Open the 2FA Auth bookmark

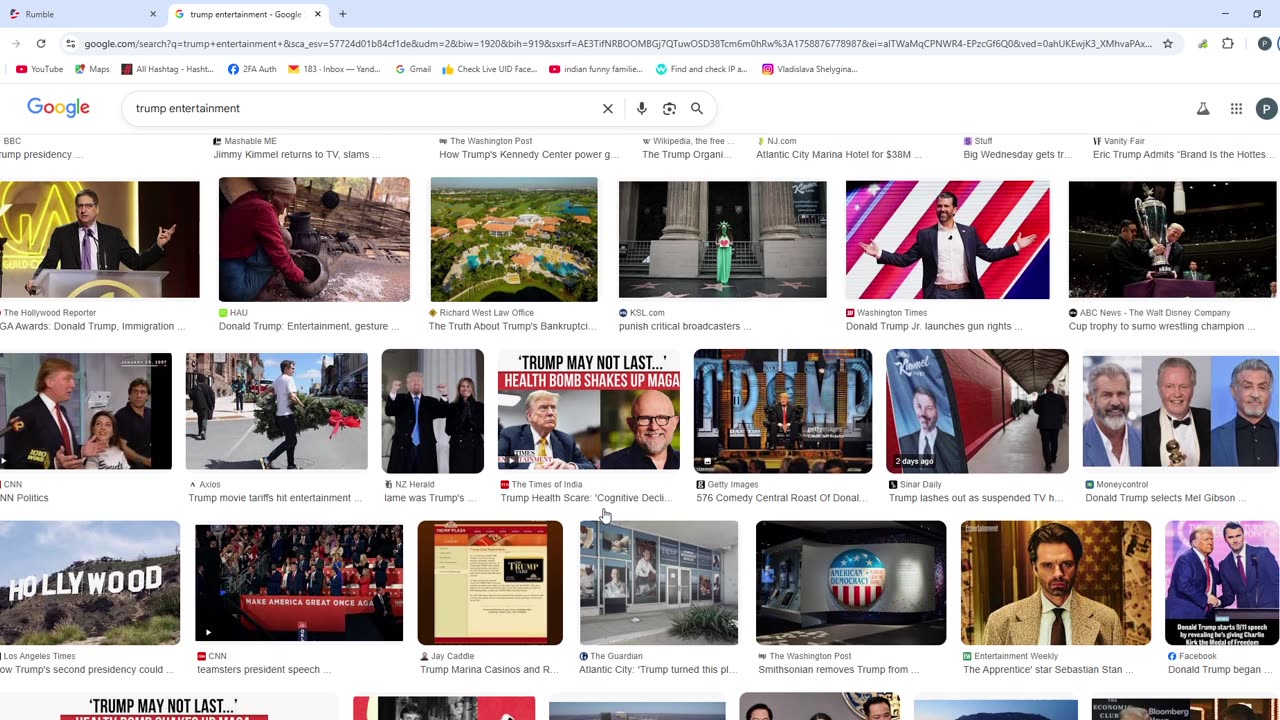(252, 69)
